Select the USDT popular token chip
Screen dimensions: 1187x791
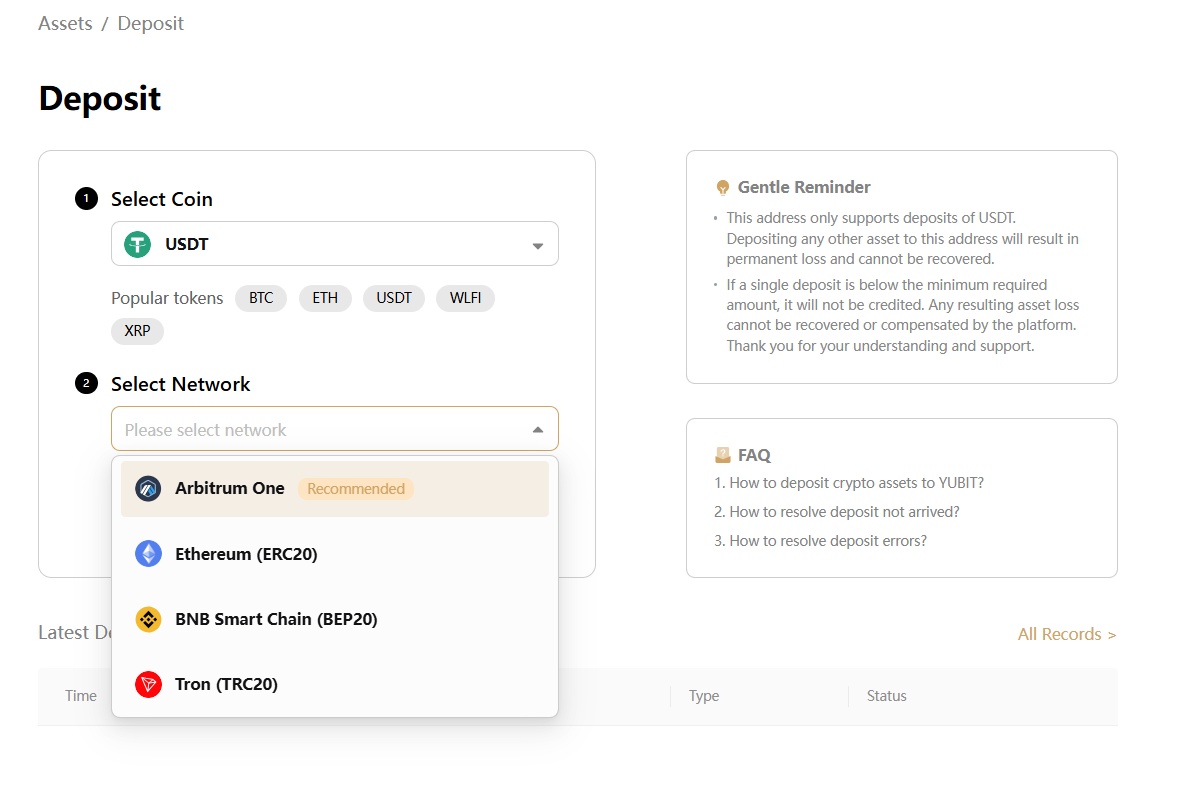pyautogui.click(x=394, y=298)
